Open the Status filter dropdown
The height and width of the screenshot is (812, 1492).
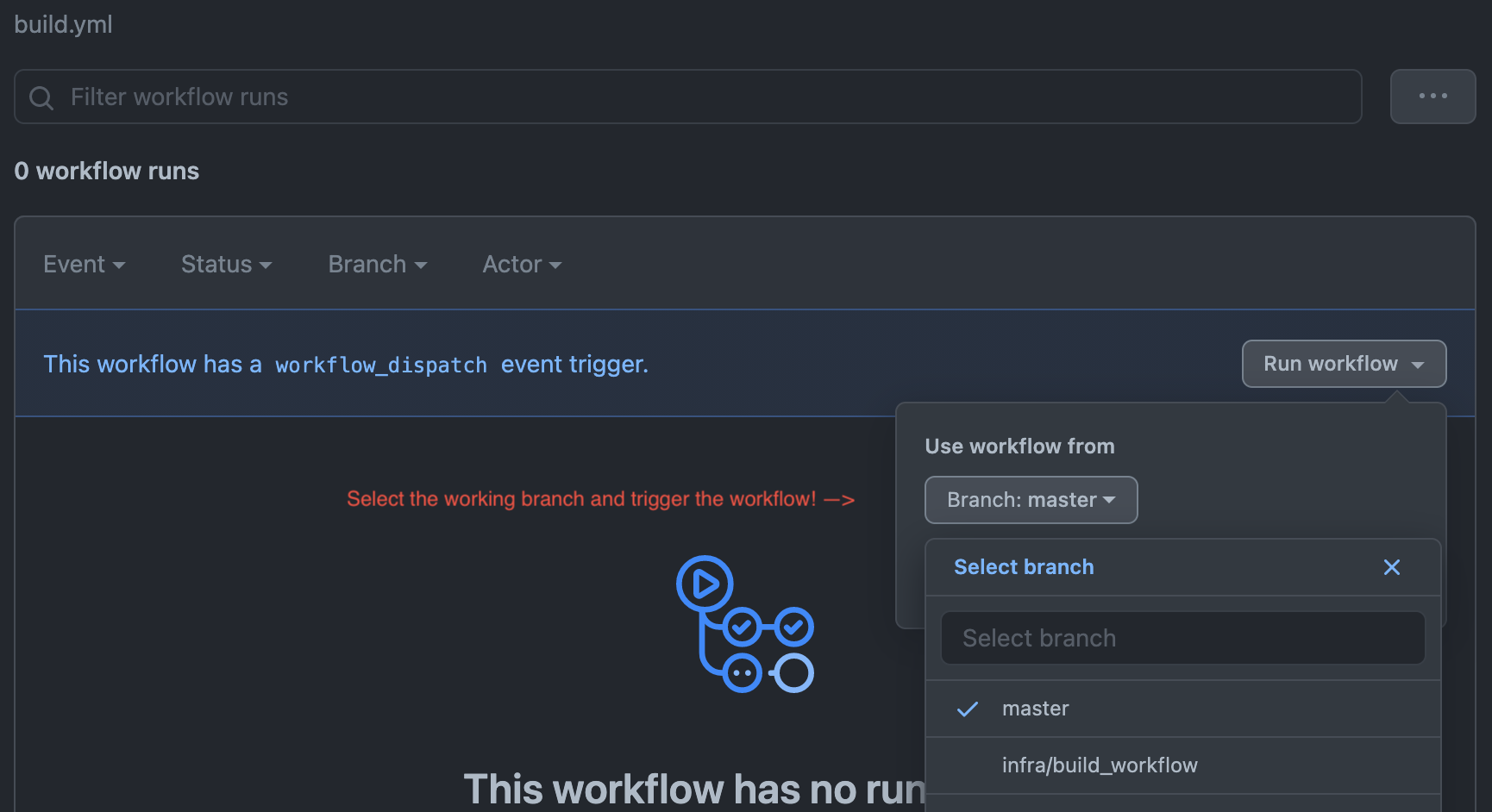[x=226, y=265]
